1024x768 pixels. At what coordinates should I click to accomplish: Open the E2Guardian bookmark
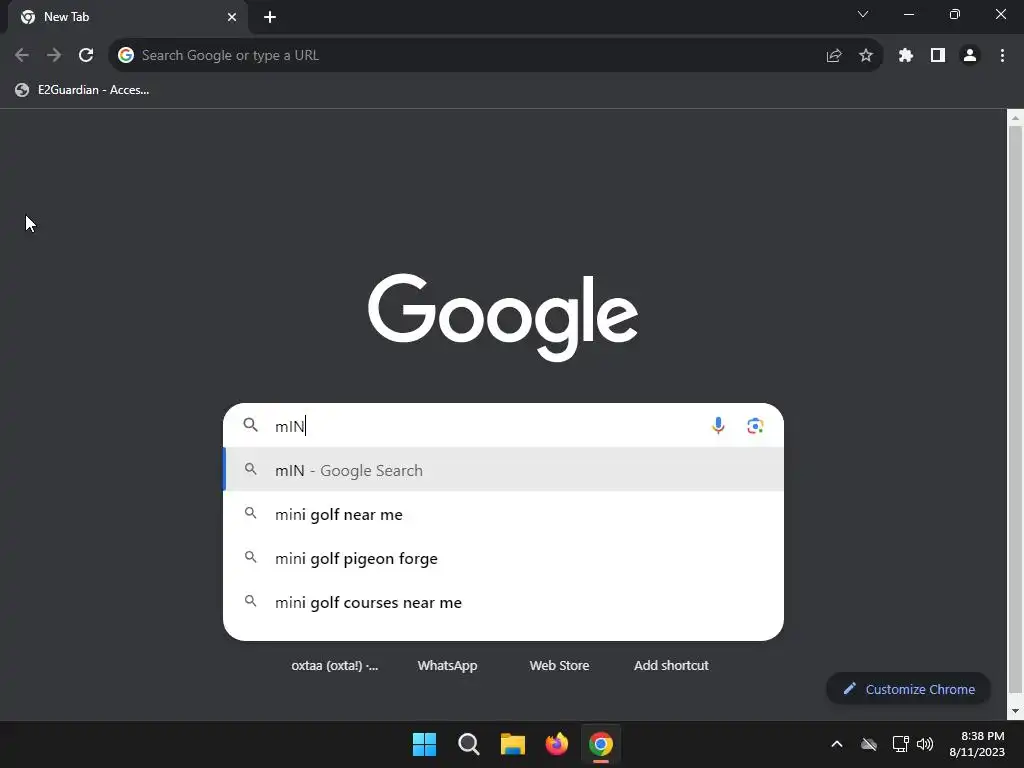pos(82,90)
